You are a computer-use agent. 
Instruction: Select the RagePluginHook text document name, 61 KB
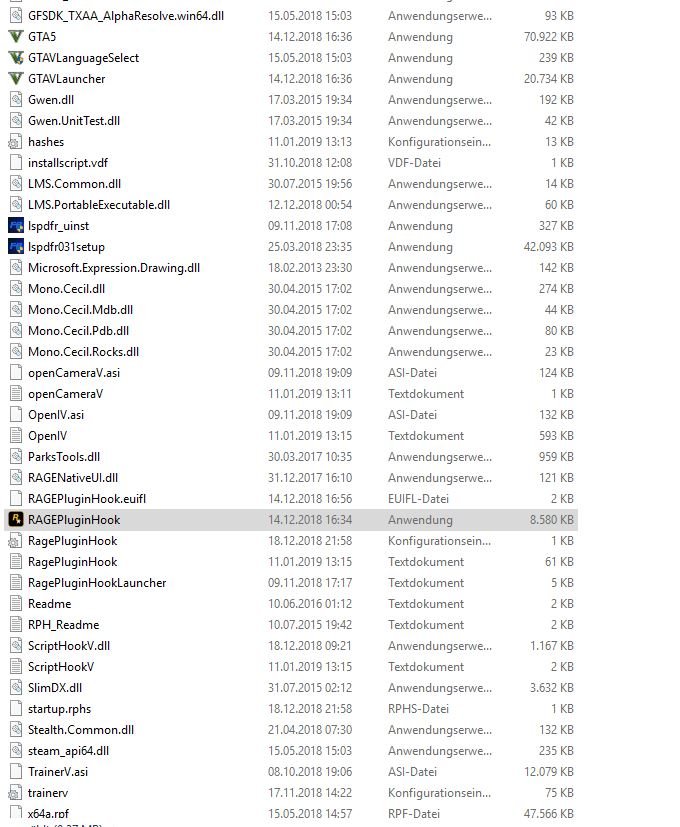point(73,562)
